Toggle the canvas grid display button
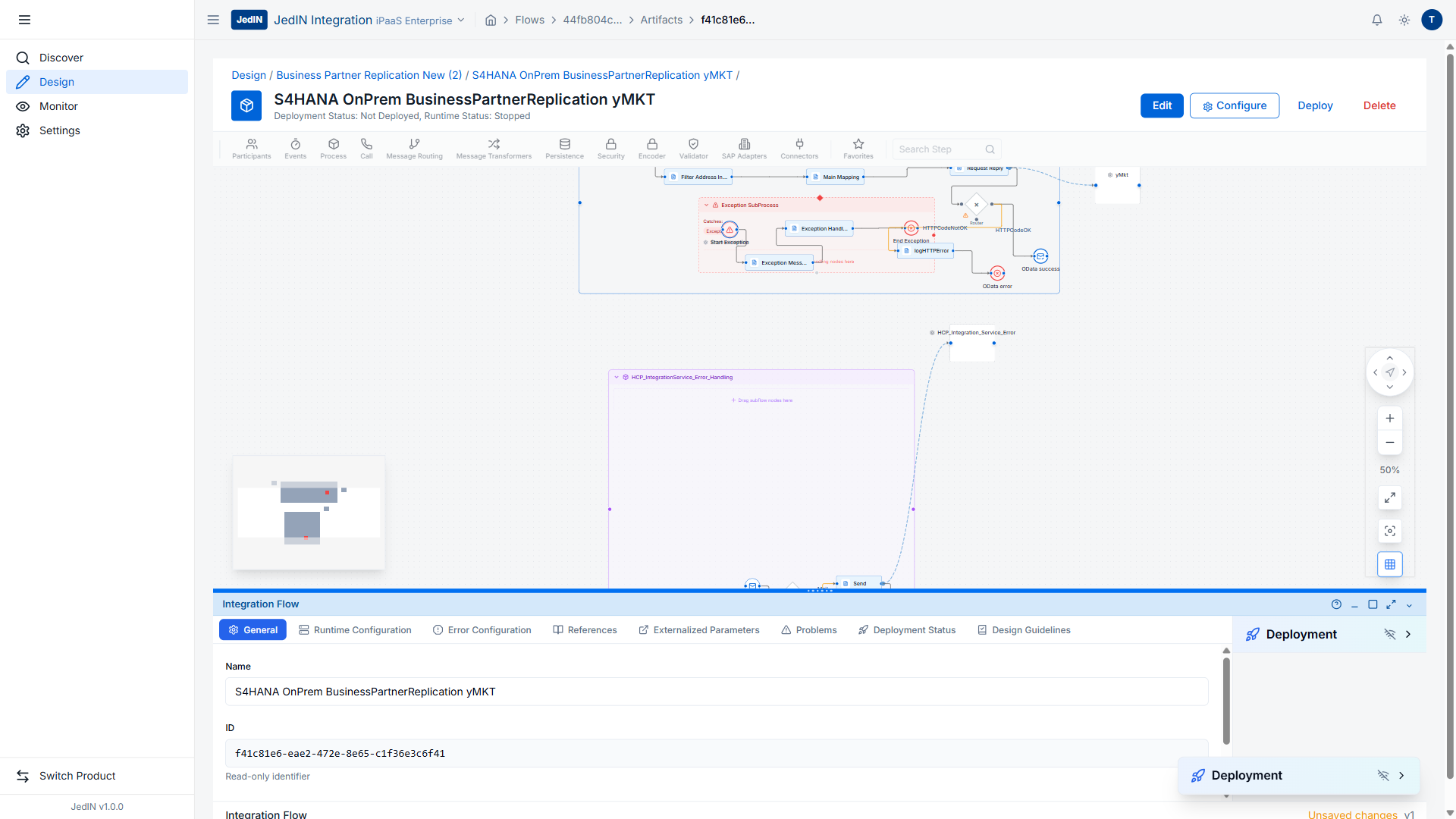 point(1389,564)
